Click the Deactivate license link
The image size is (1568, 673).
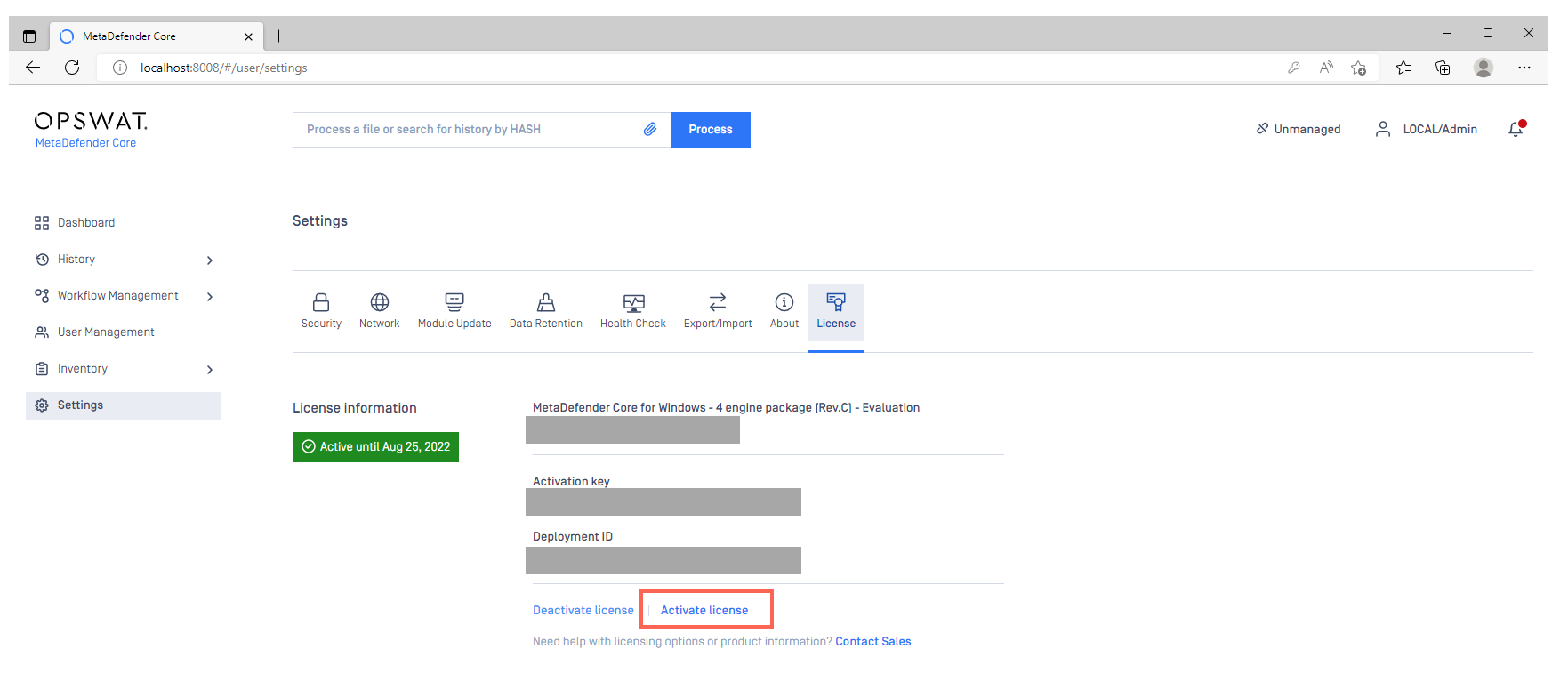click(583, 610)
